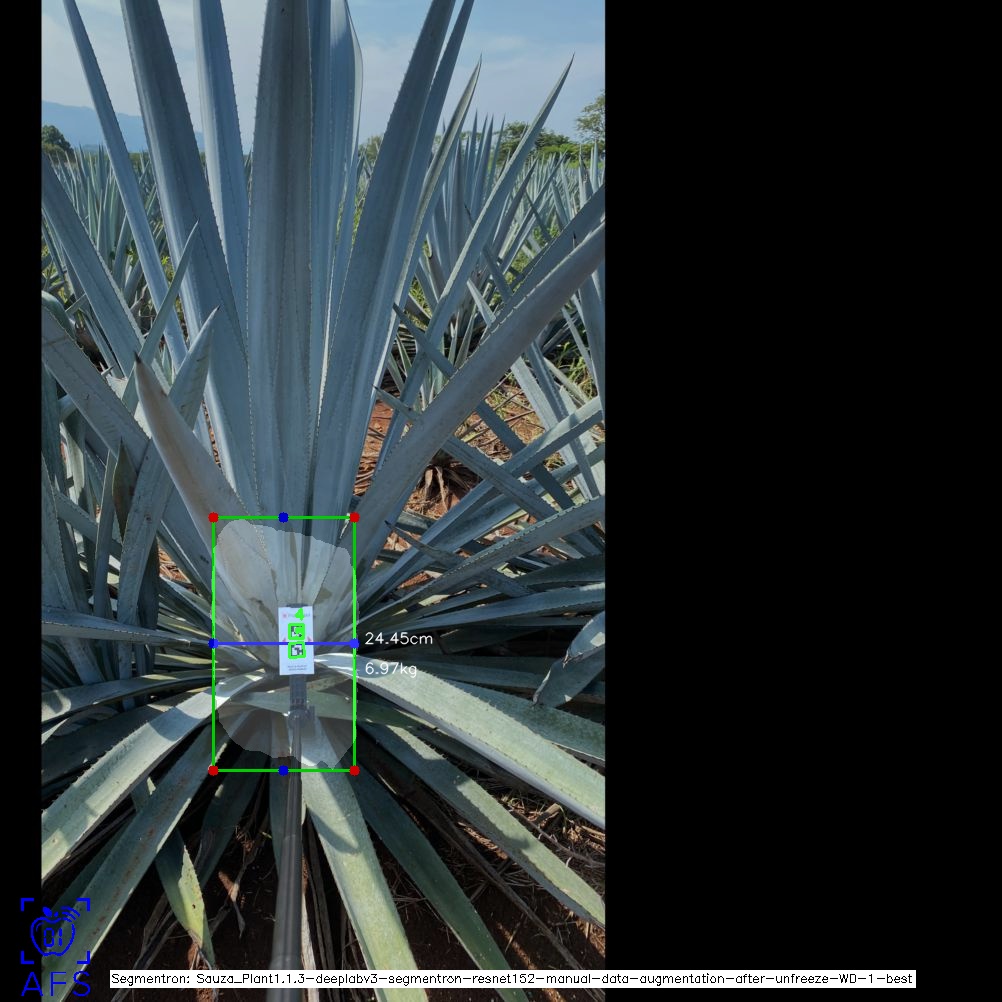Viewport: 1002px width, 1002px height.
Task: Click the top-left red corner of the bounding box
Action: [213, 517]
